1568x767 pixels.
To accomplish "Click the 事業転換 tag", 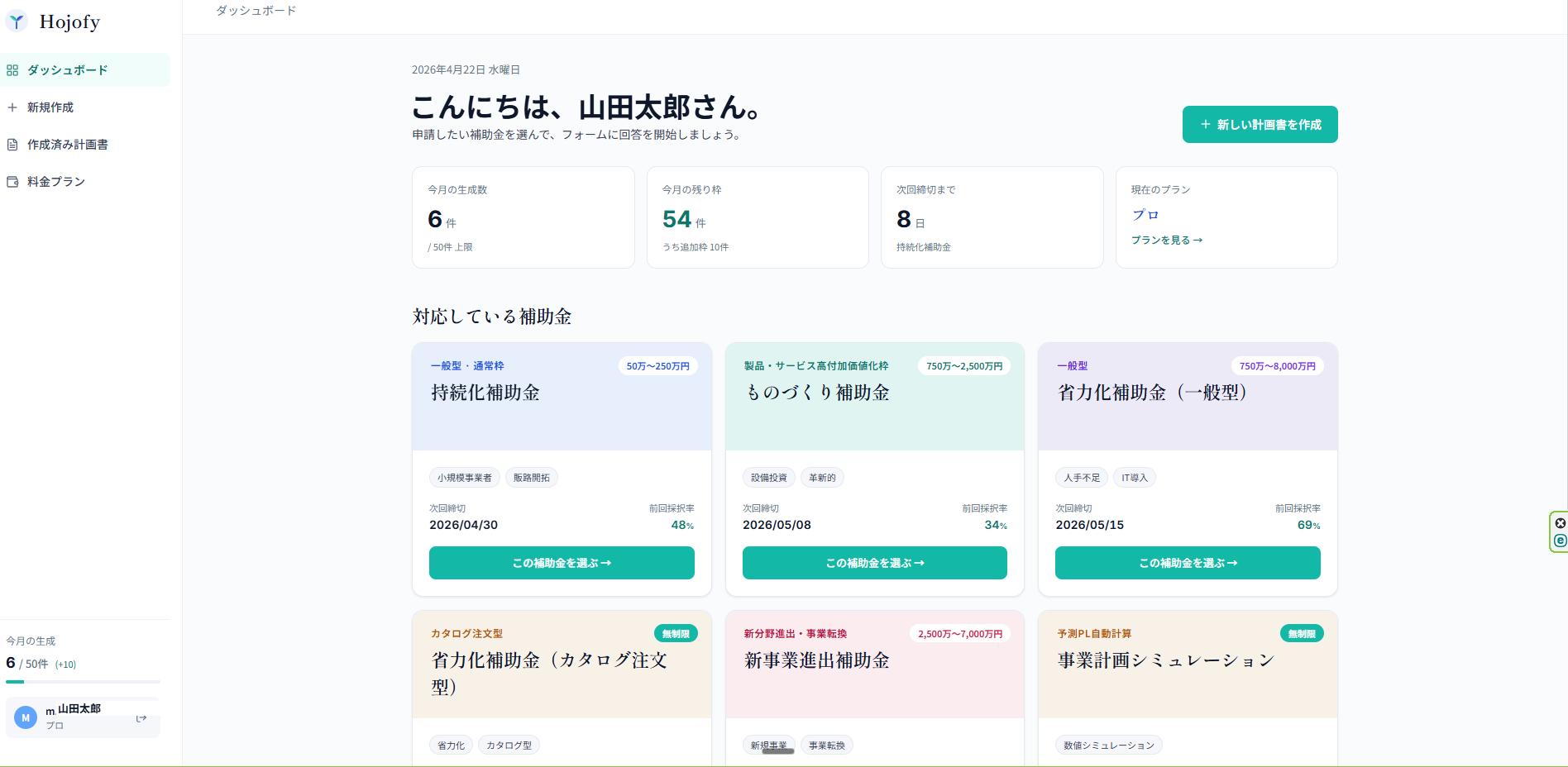I will point(827,746).
